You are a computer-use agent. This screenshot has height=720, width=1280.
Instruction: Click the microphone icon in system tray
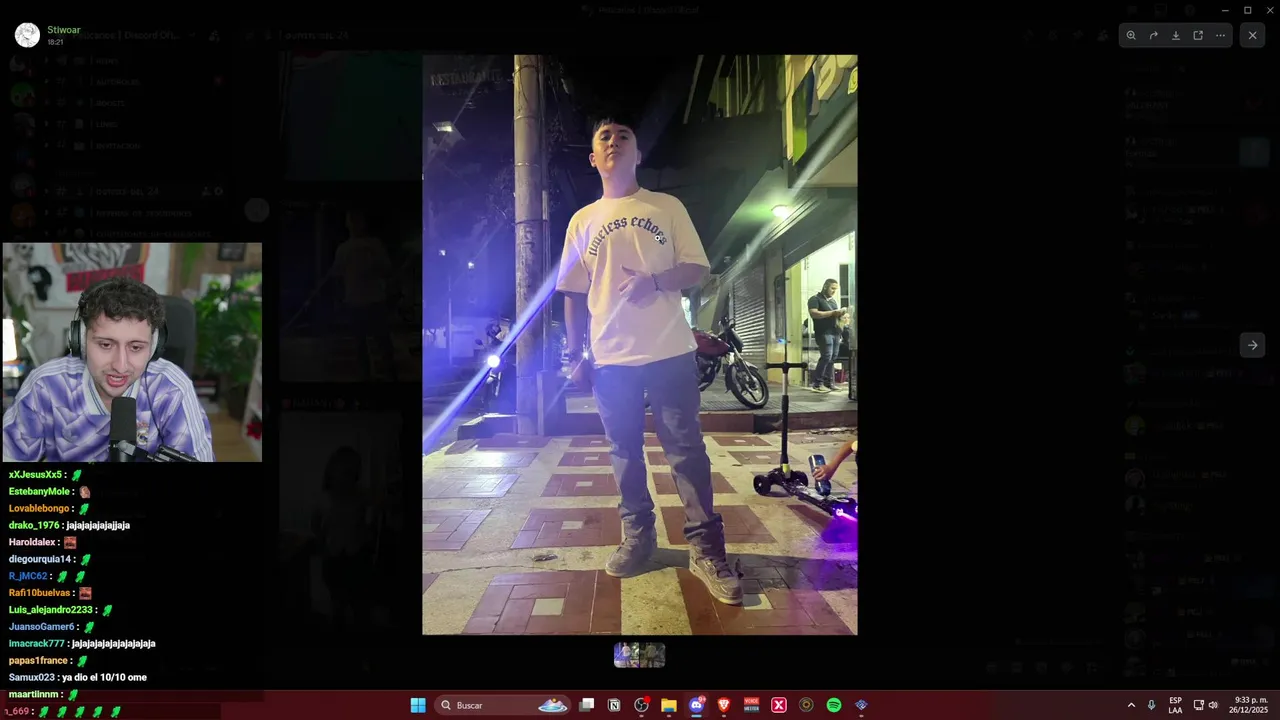click(x=1152, y=705)
